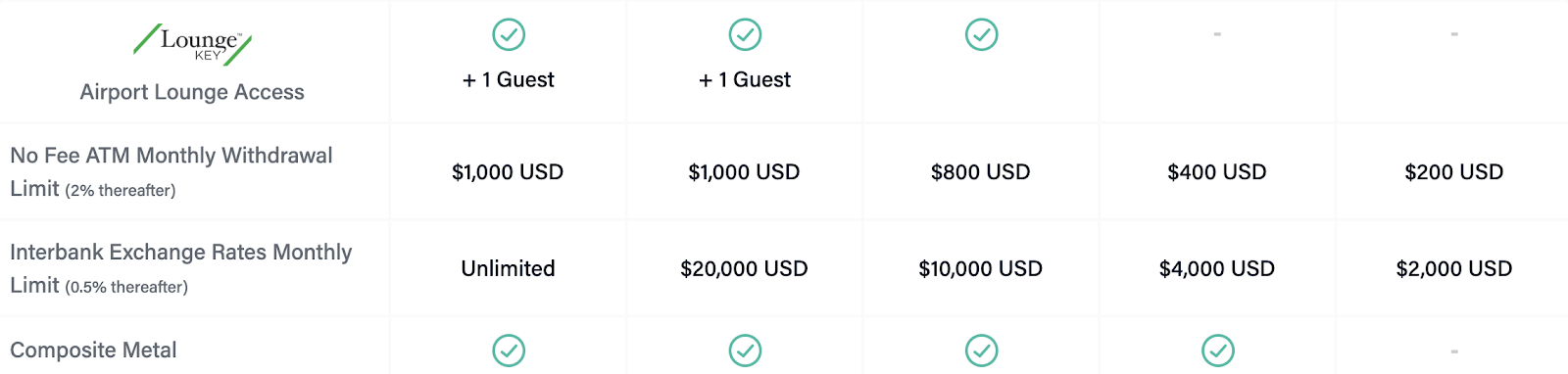This screenshot has width=1568, height=374.
Task: Select No Fee ATM Monthly Withdrawal label
Action: tap(171, 171)
